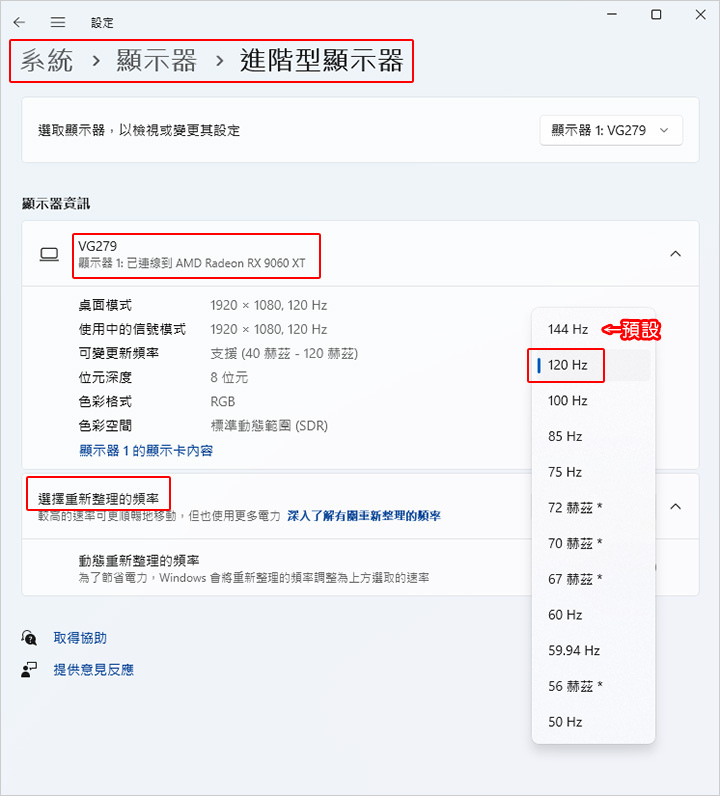Choose 67 赫茲 from the list
Screen dimensions: 720x796
[x=593, y=579]
